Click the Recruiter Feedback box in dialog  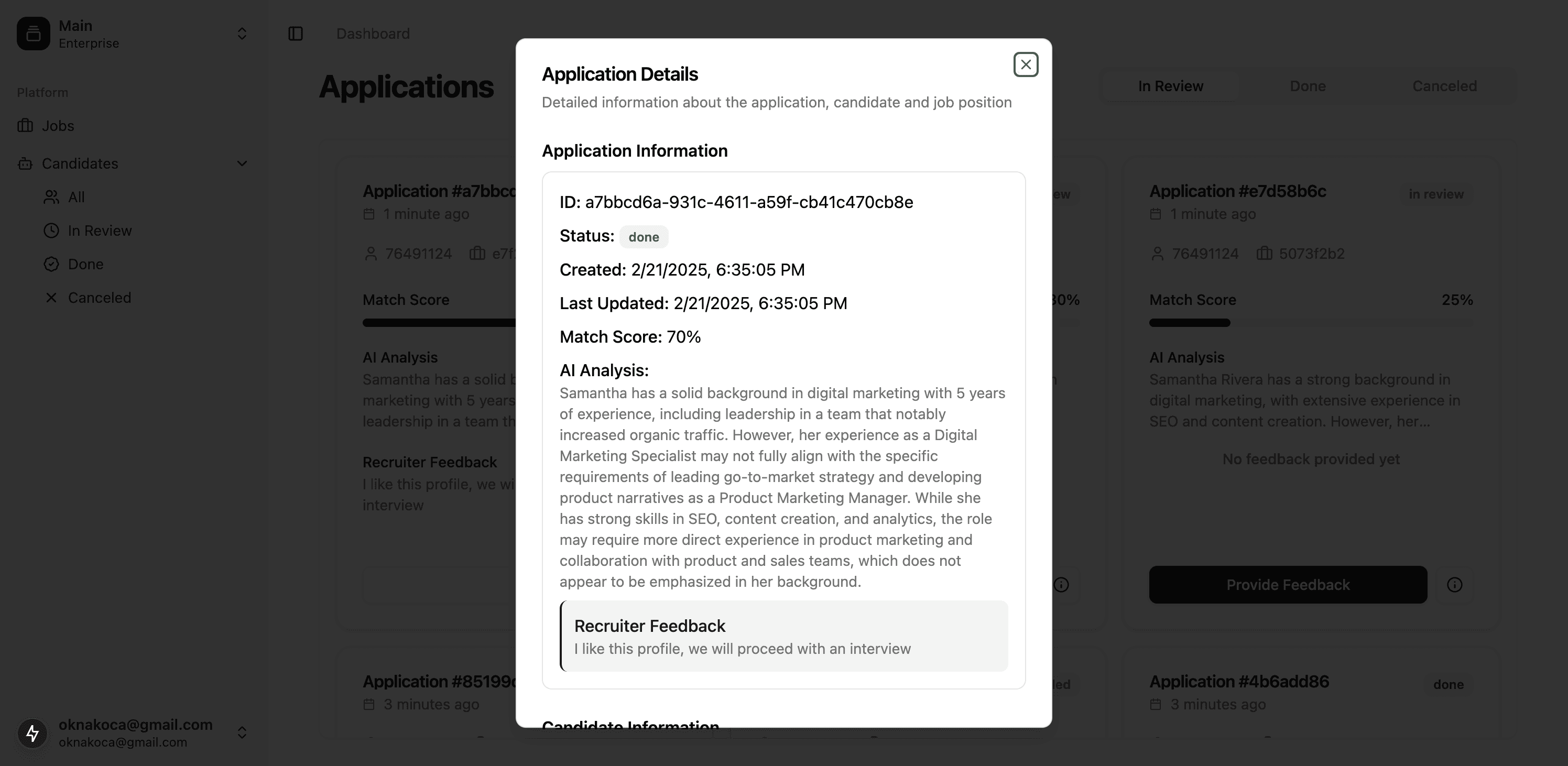pyautogui.click(x=784, y=637)
